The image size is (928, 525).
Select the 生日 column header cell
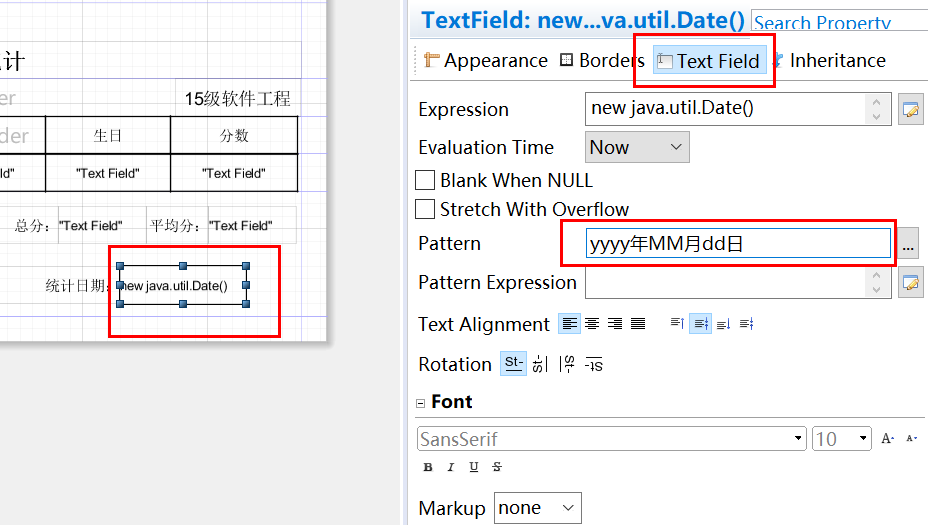tap(108, 136)
